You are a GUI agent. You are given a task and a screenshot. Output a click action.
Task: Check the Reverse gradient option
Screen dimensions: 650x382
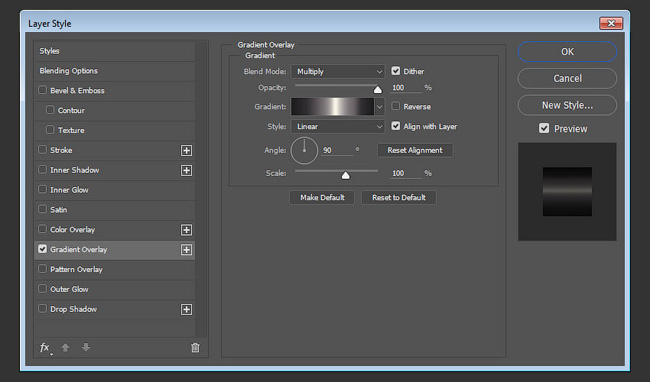click(396, 106)
